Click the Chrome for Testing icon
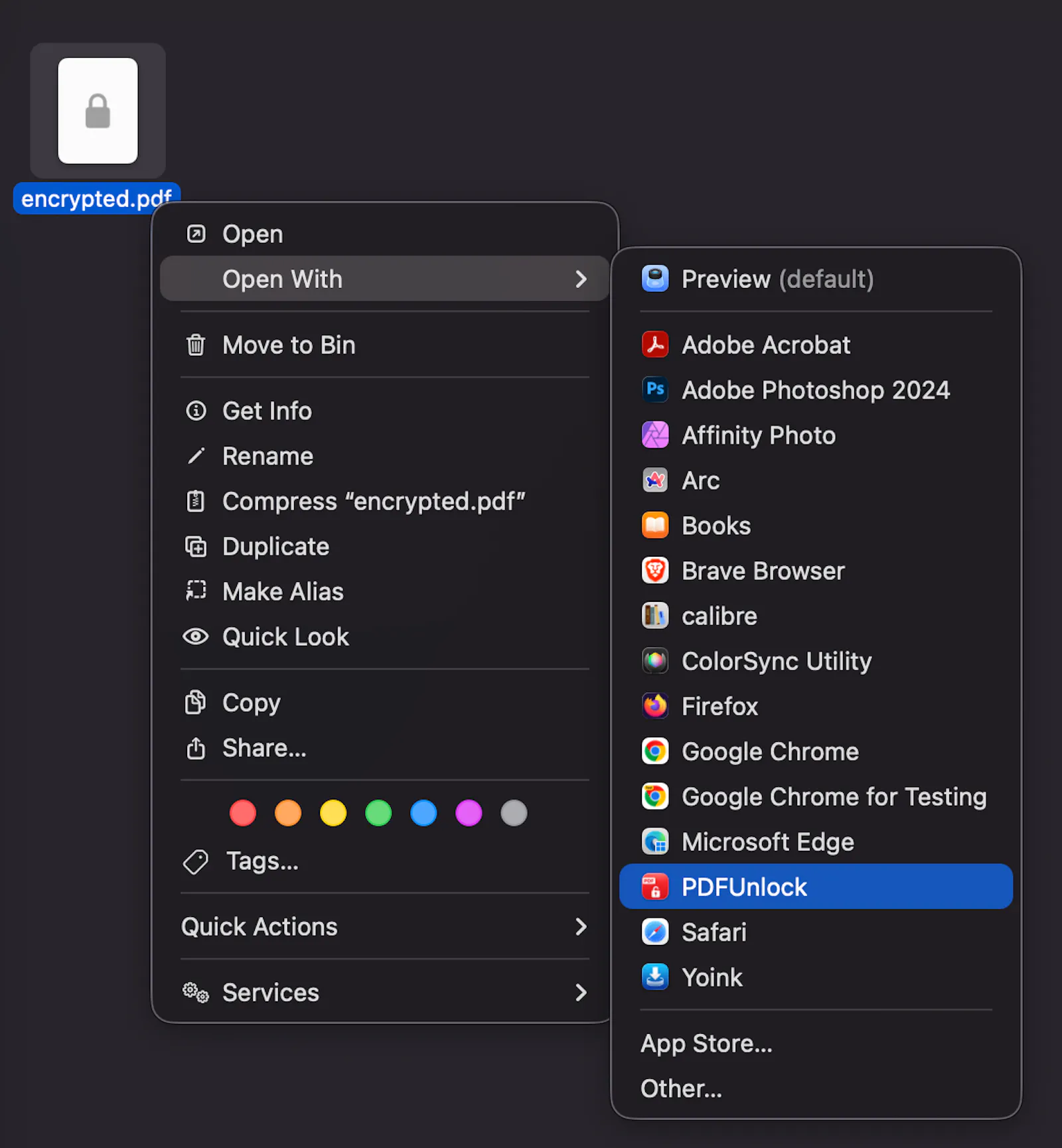1062x1148 pixels. pos(655,796)
